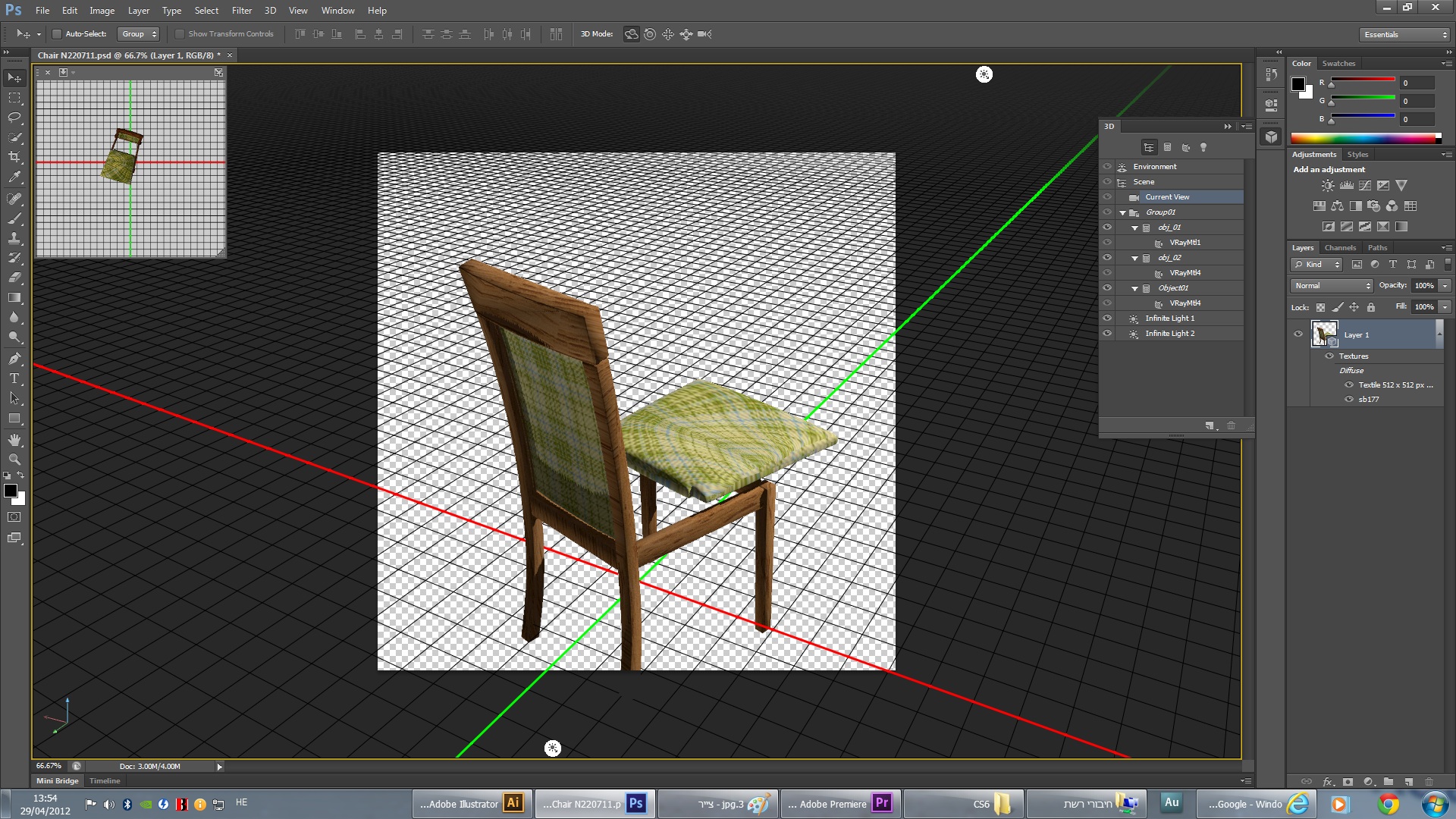Click the foreground color swatch in Color panel
This screenshot has height=819, width=1456.
(x=1298, y=83)
